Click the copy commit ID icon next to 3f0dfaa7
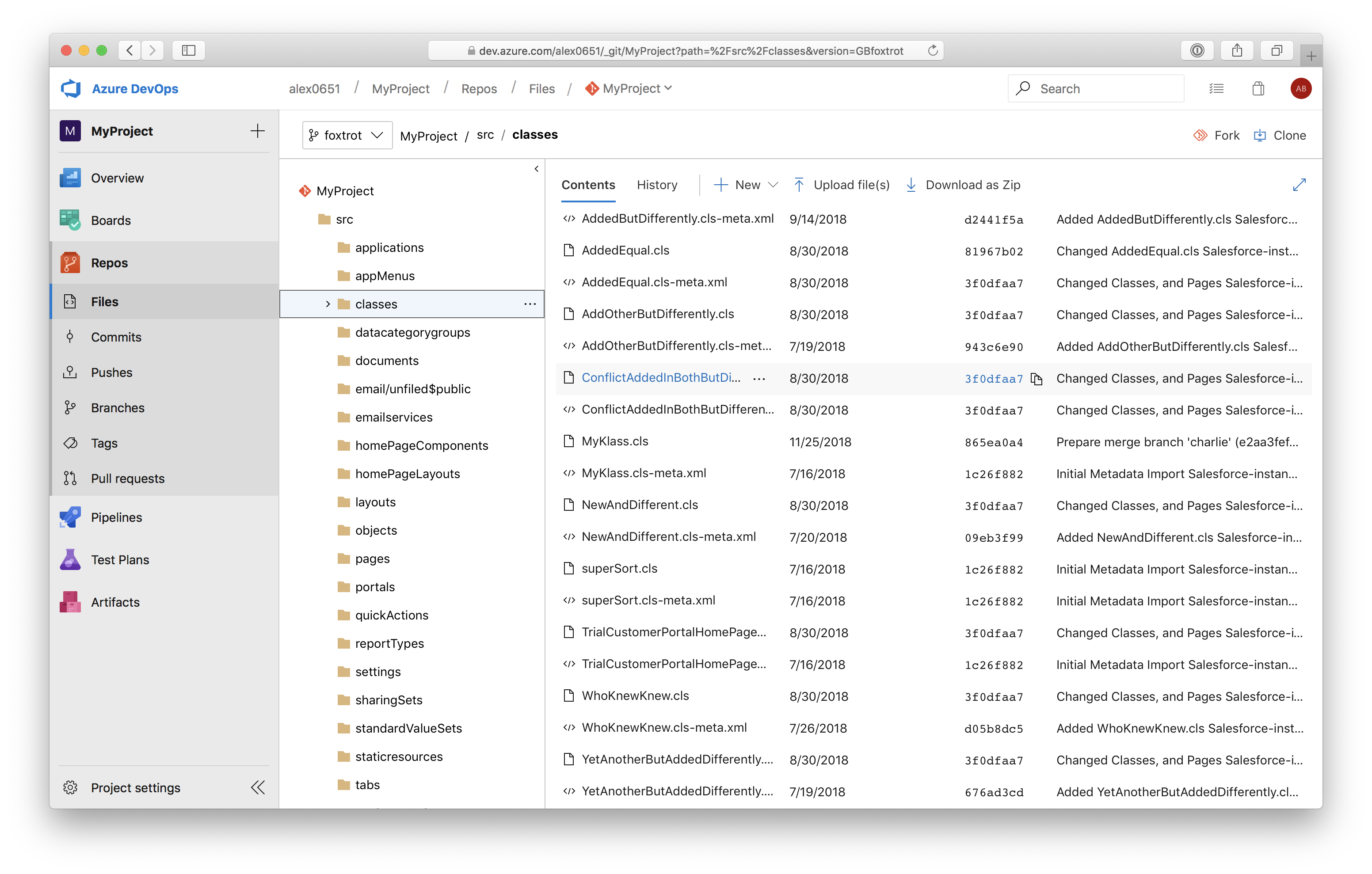 click(x=1037, y=379)
